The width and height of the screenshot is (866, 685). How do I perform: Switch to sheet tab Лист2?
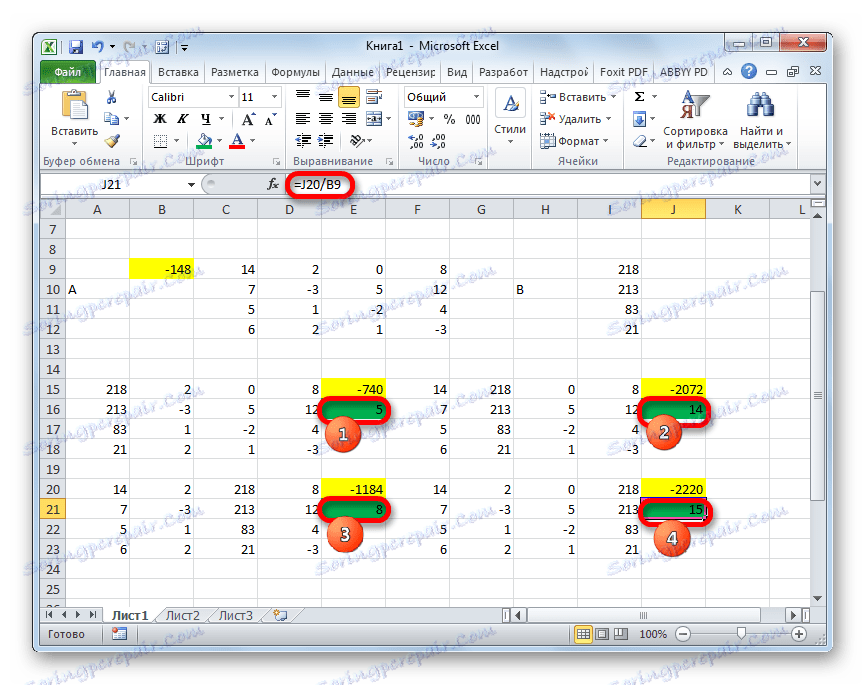pos(182,615)
